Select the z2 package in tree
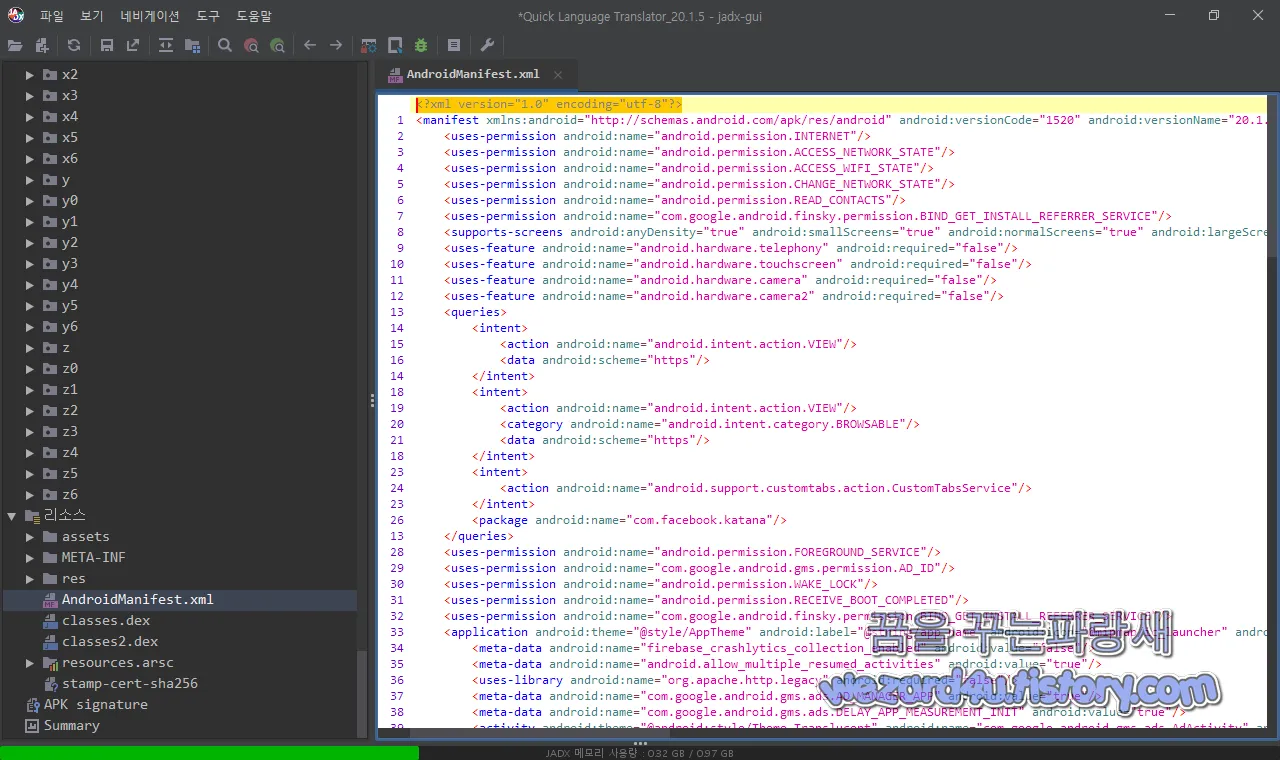 69,411
